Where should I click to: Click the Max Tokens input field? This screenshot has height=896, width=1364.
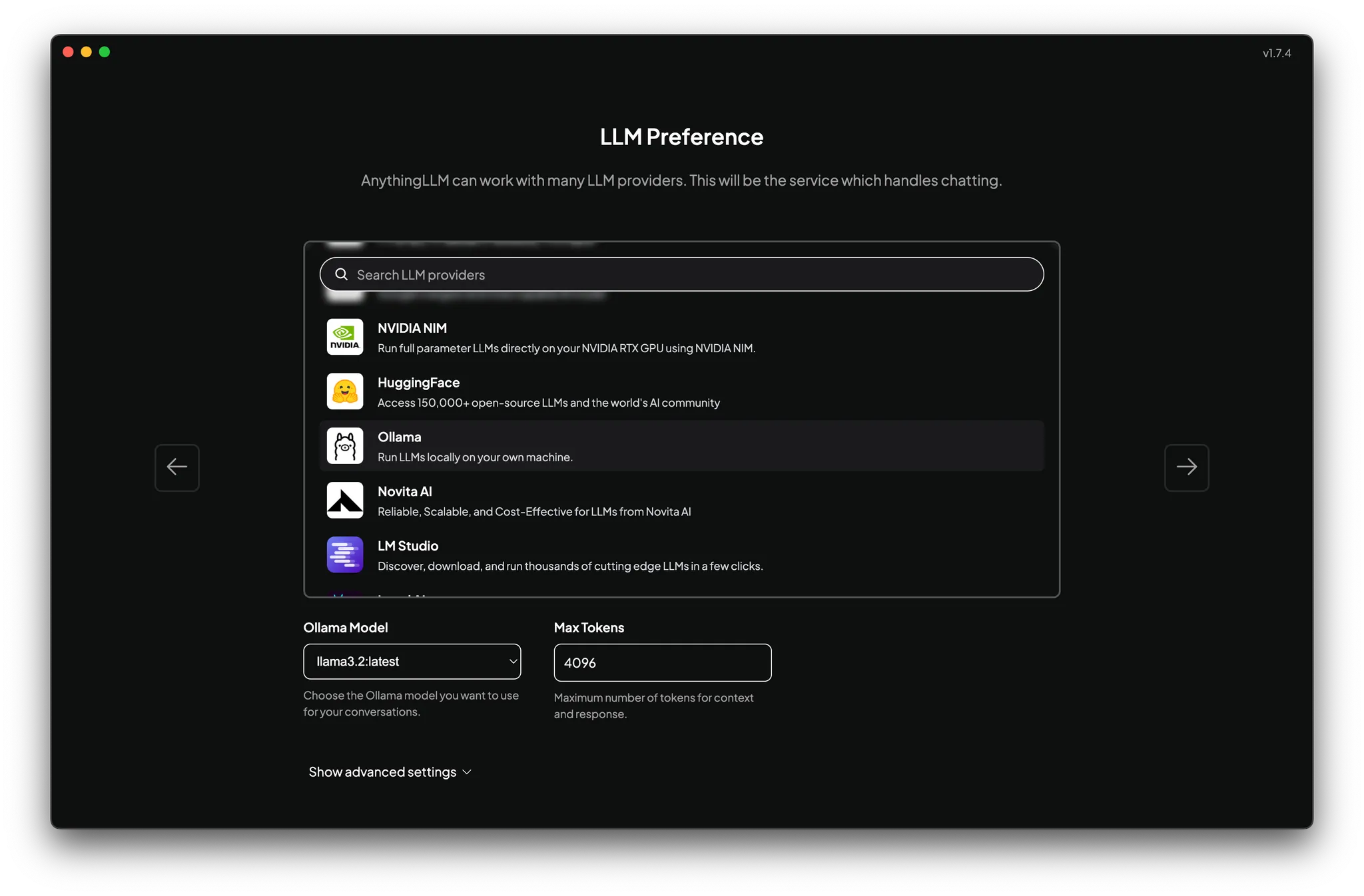tap(662, 663)
